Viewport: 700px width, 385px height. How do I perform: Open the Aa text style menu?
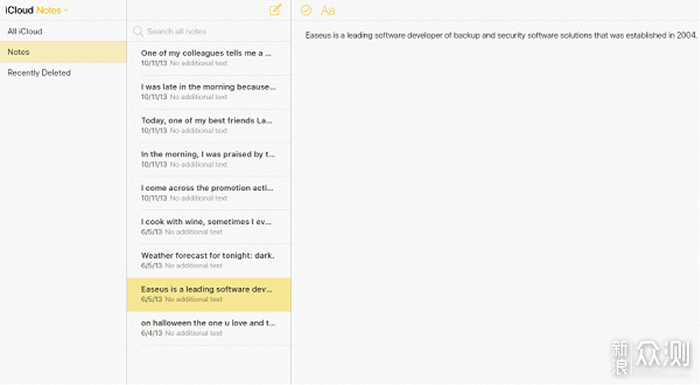pos(328,11)
